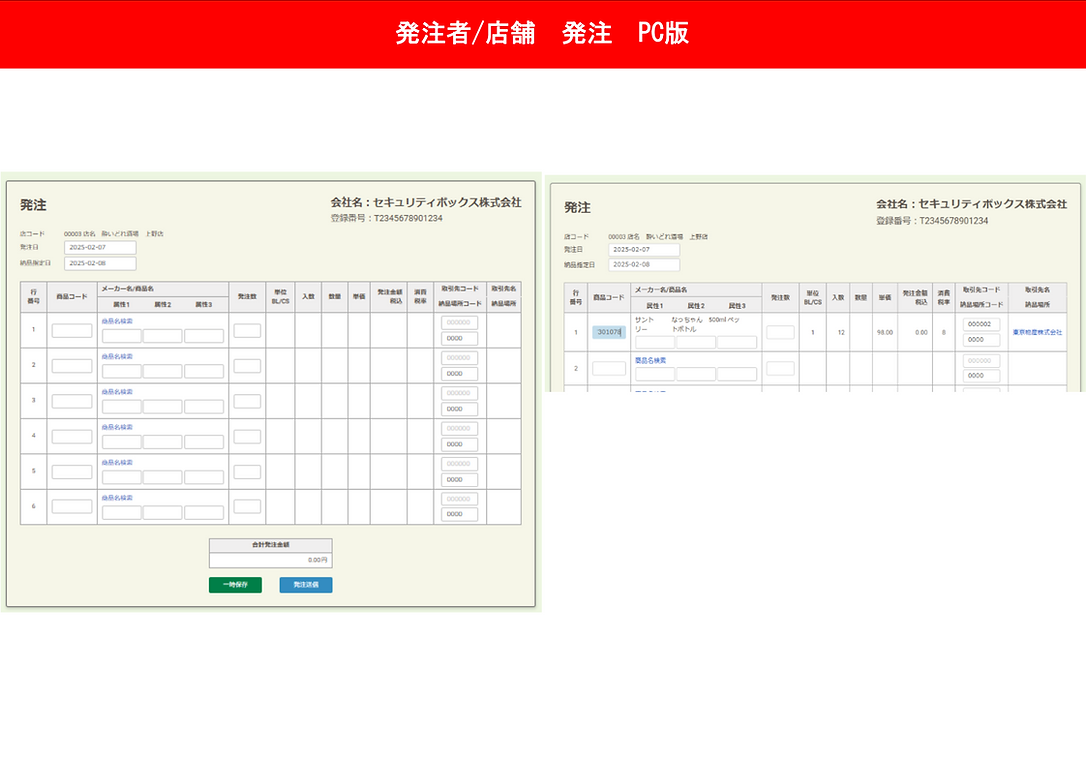The image size is (1086, 761).
Task: Click 商品コード field in row 4, left form
Action: tap(72, 437)
